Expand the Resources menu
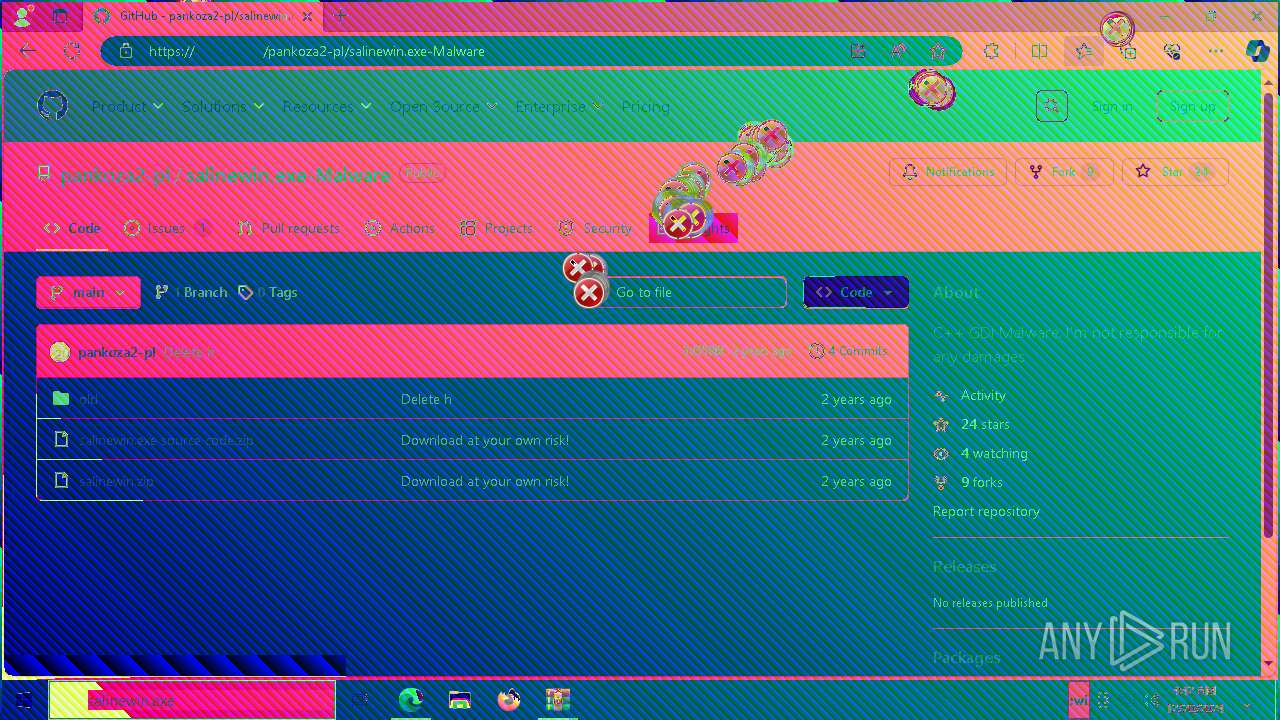 (327, 106)
